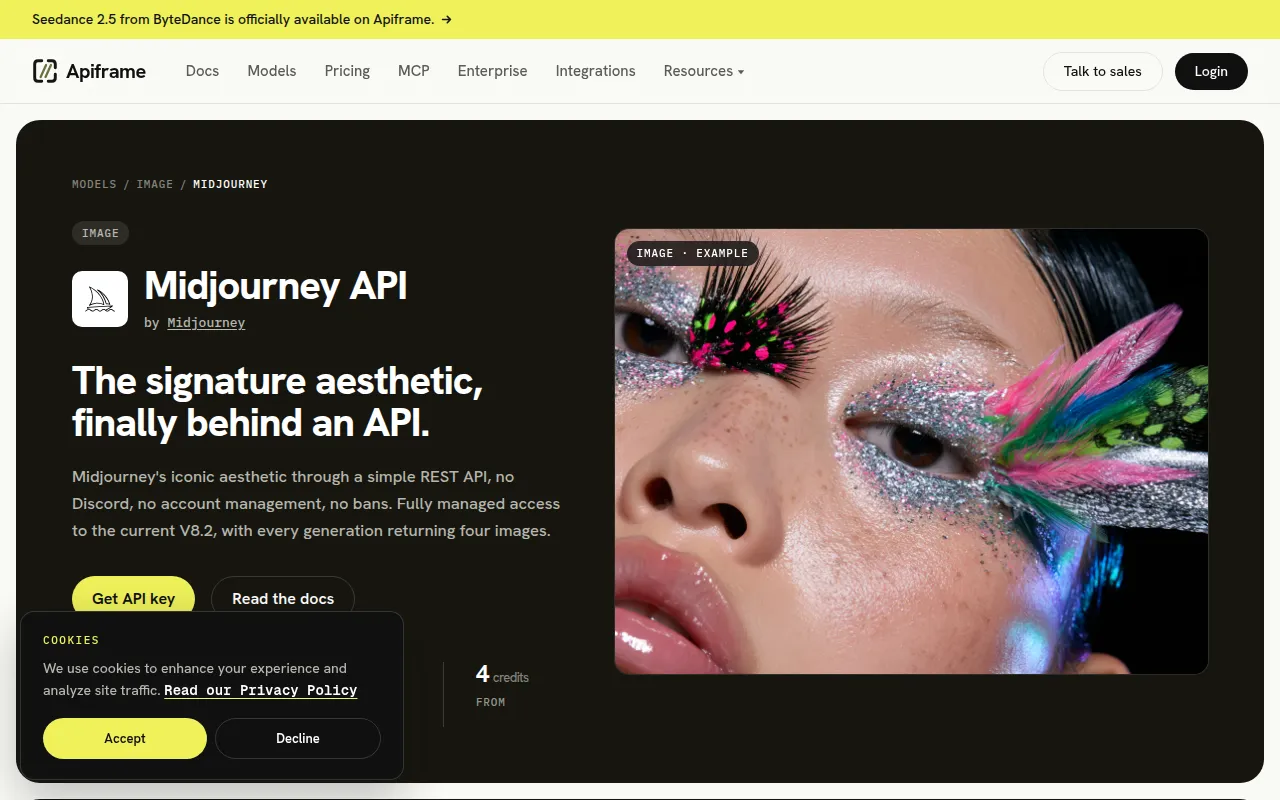Image resolution: width=1280 pixels, height=800 pixels.
Task: Open the Docs menu item
Action: point(202,71)
